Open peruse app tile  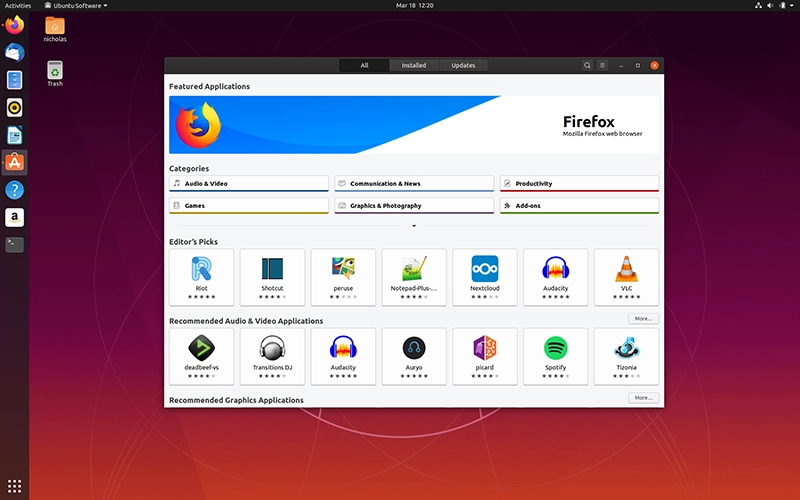[x=343, y=278]
